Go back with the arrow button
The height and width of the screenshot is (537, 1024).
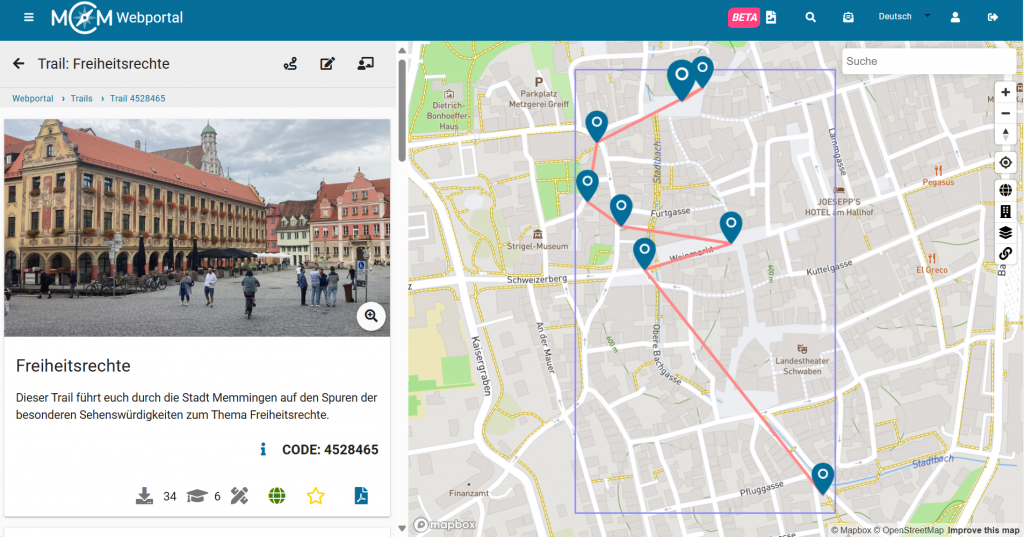[18, 64]
